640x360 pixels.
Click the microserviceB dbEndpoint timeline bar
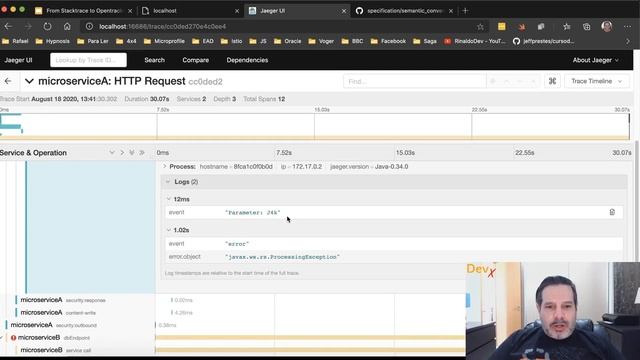coord(310,338)
